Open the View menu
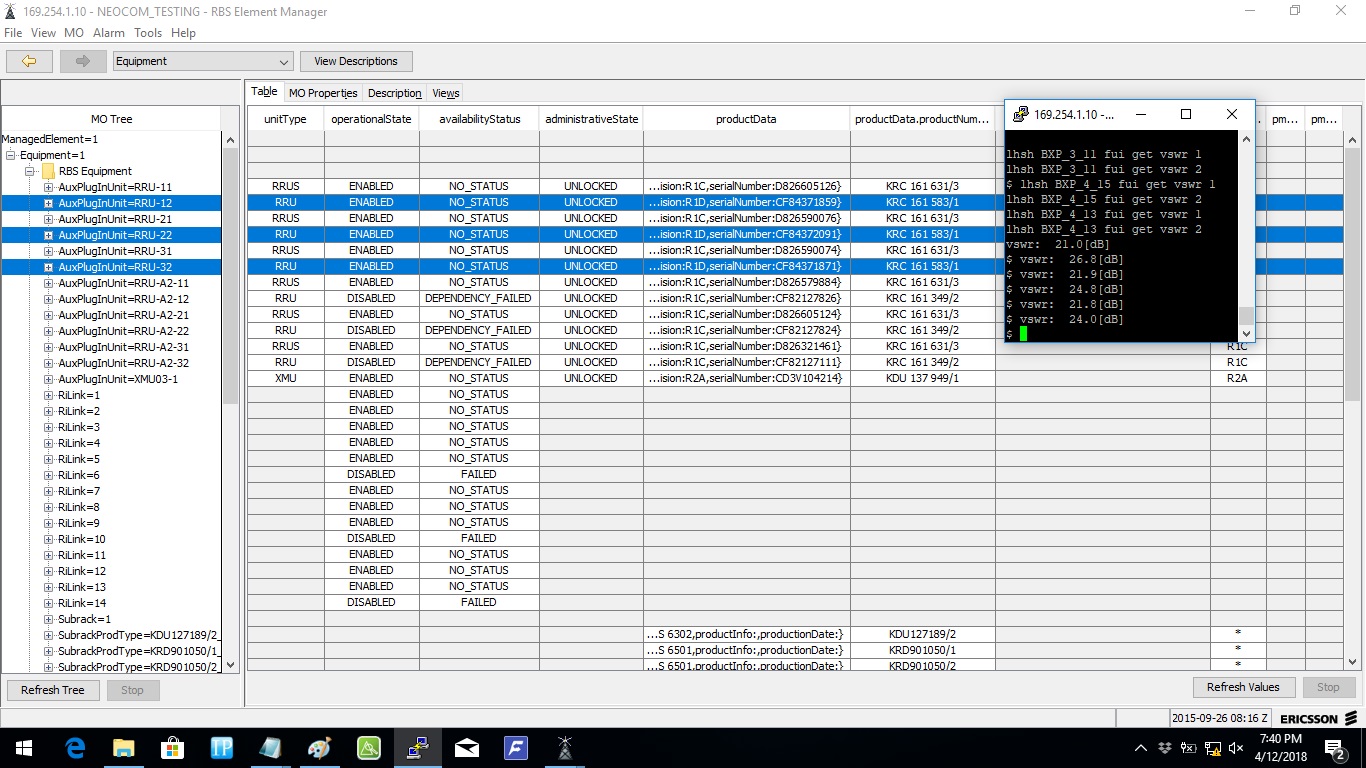Screen dimensions: 1366x768 tap(43, 33)
